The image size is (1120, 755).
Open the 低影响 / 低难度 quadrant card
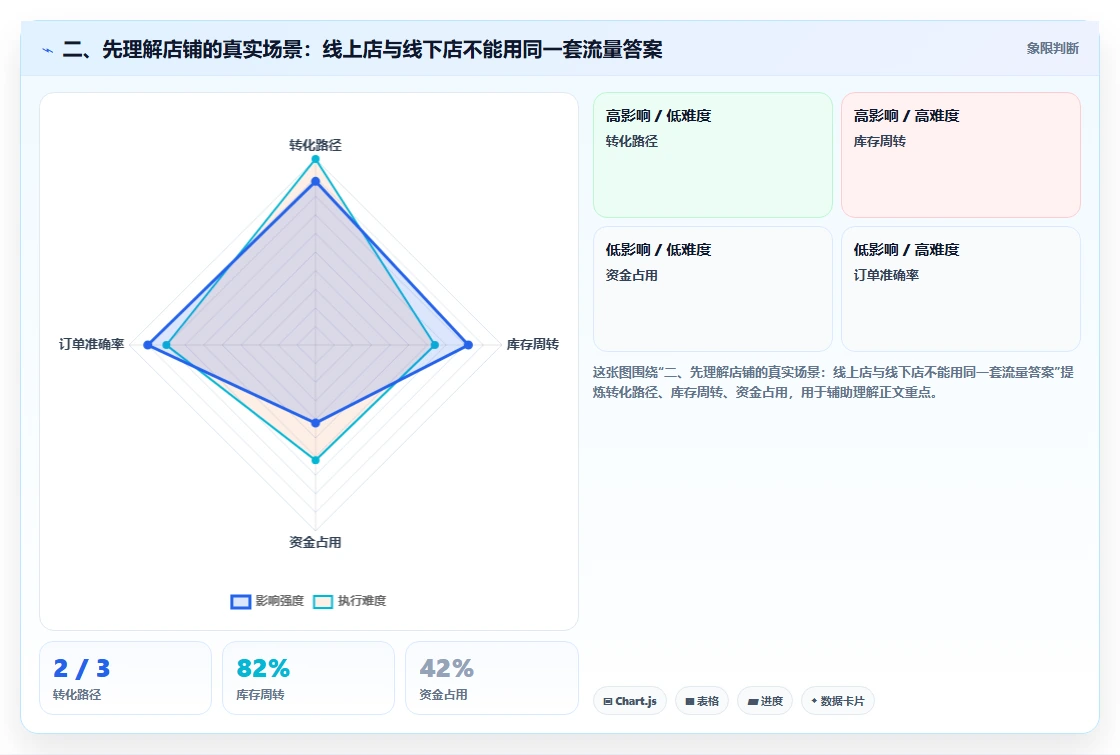[x=713, y=289]
